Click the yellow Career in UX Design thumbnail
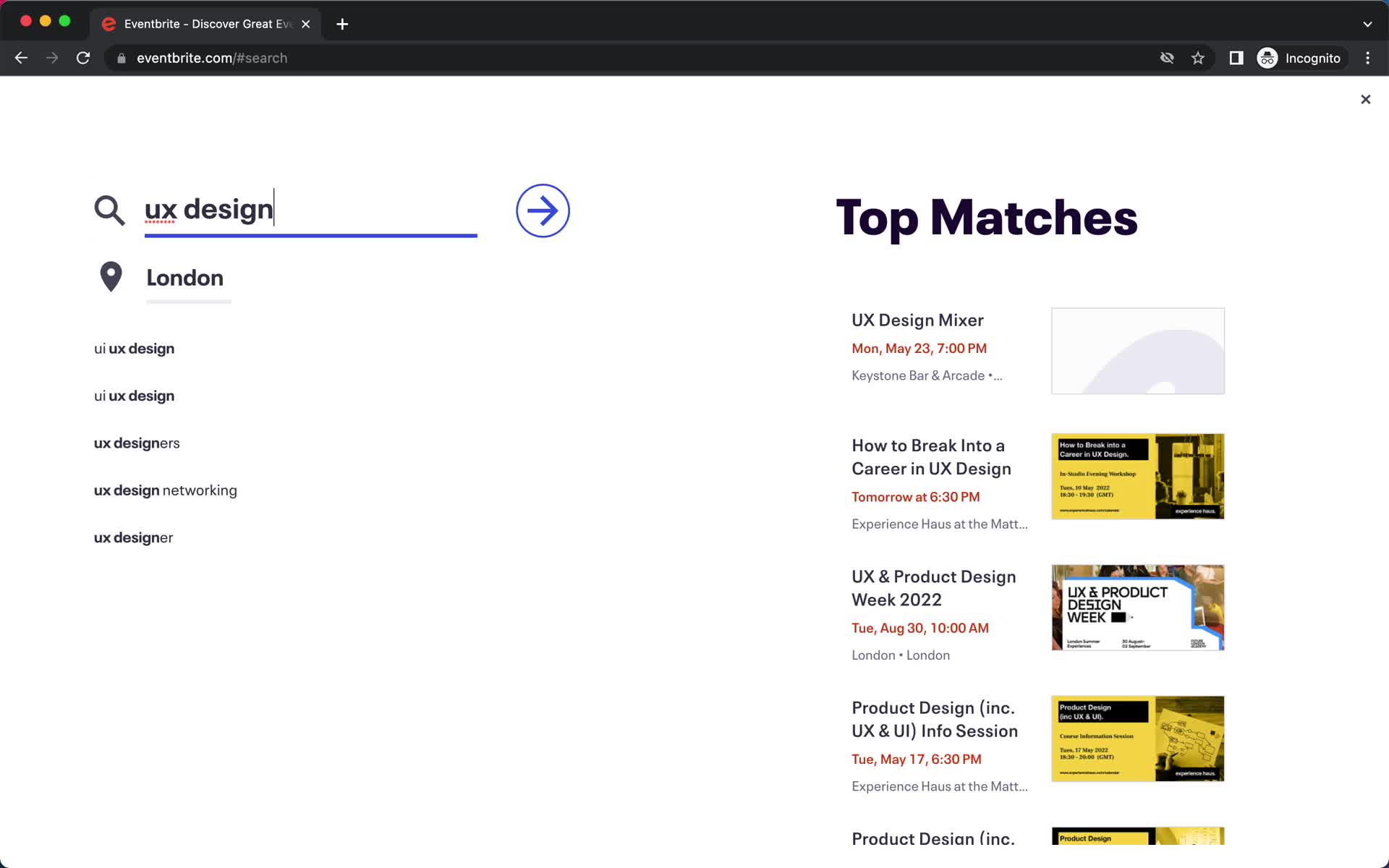The height and width of the screenshot is (868, 1389). 1137,476
